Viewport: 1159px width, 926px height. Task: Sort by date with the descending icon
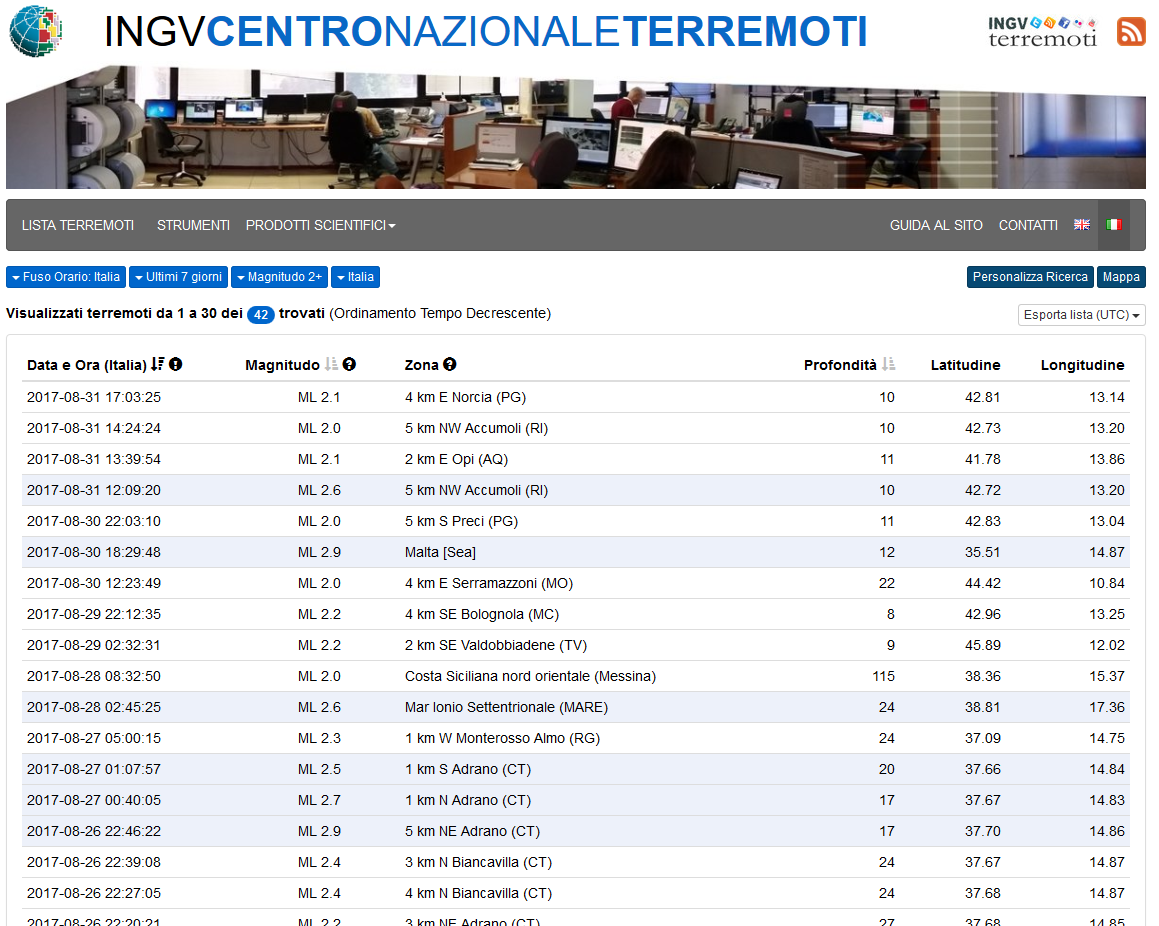coord(157,364)
